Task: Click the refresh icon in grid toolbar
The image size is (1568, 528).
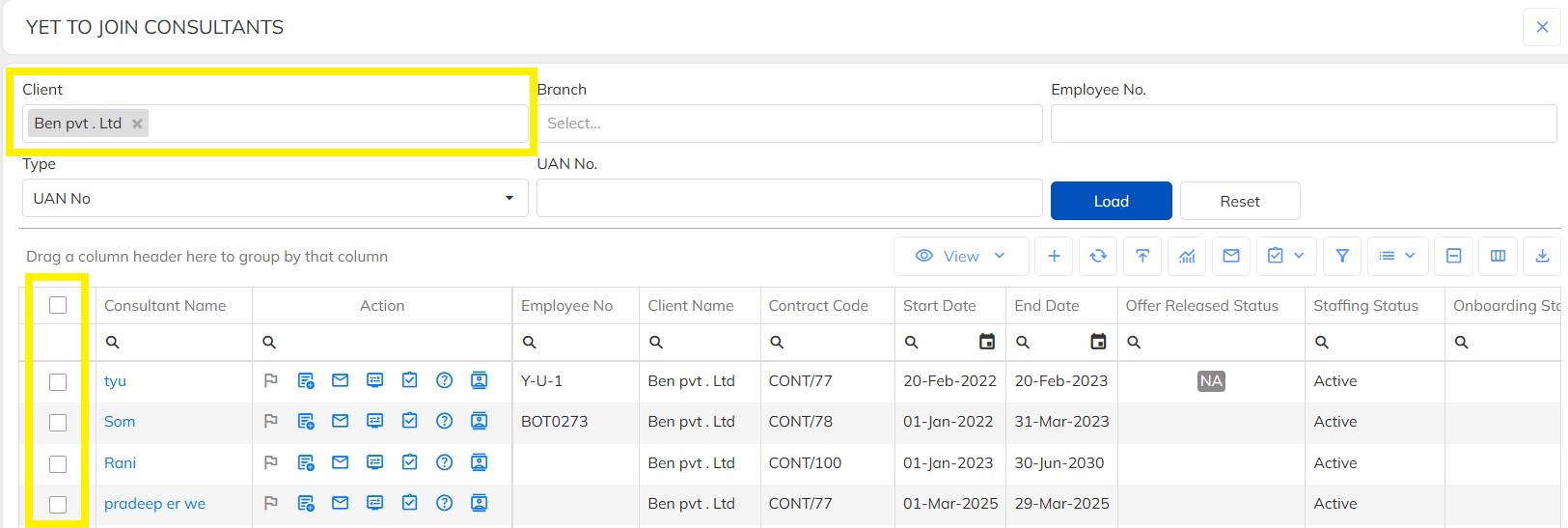Action: (x=1098, y=256)
